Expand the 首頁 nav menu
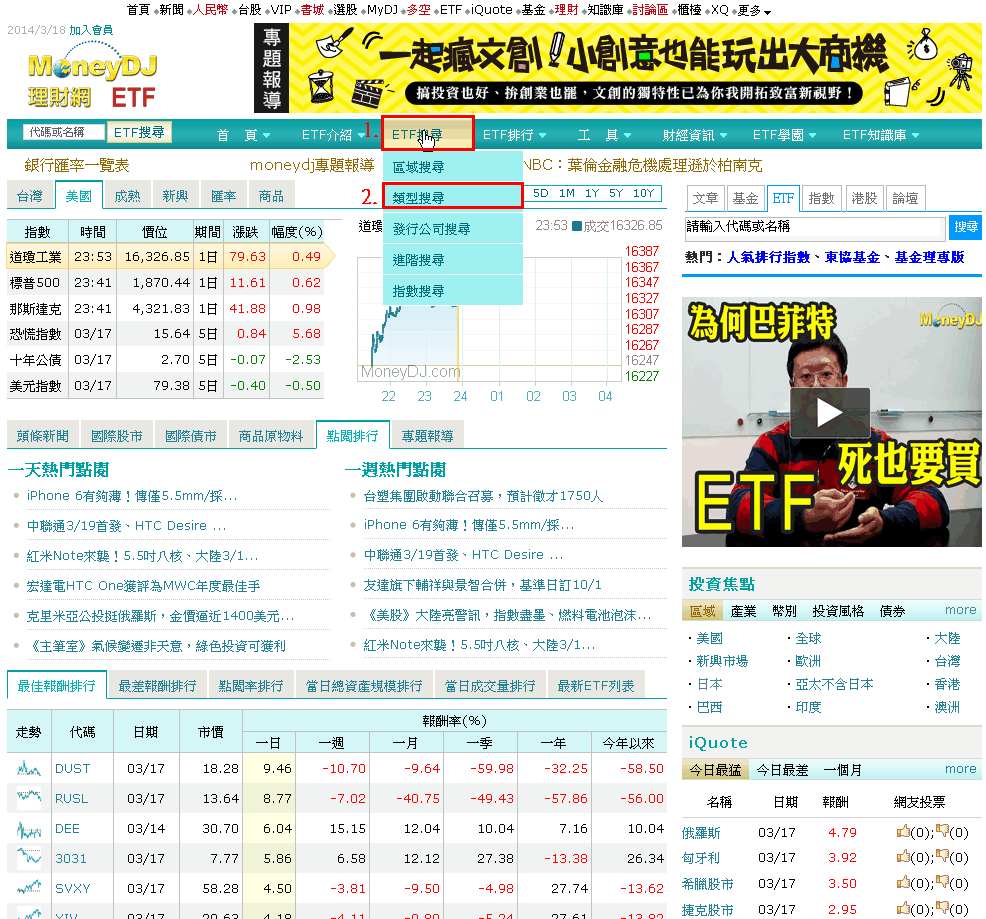The image size is (986, 919). (243, 135)
